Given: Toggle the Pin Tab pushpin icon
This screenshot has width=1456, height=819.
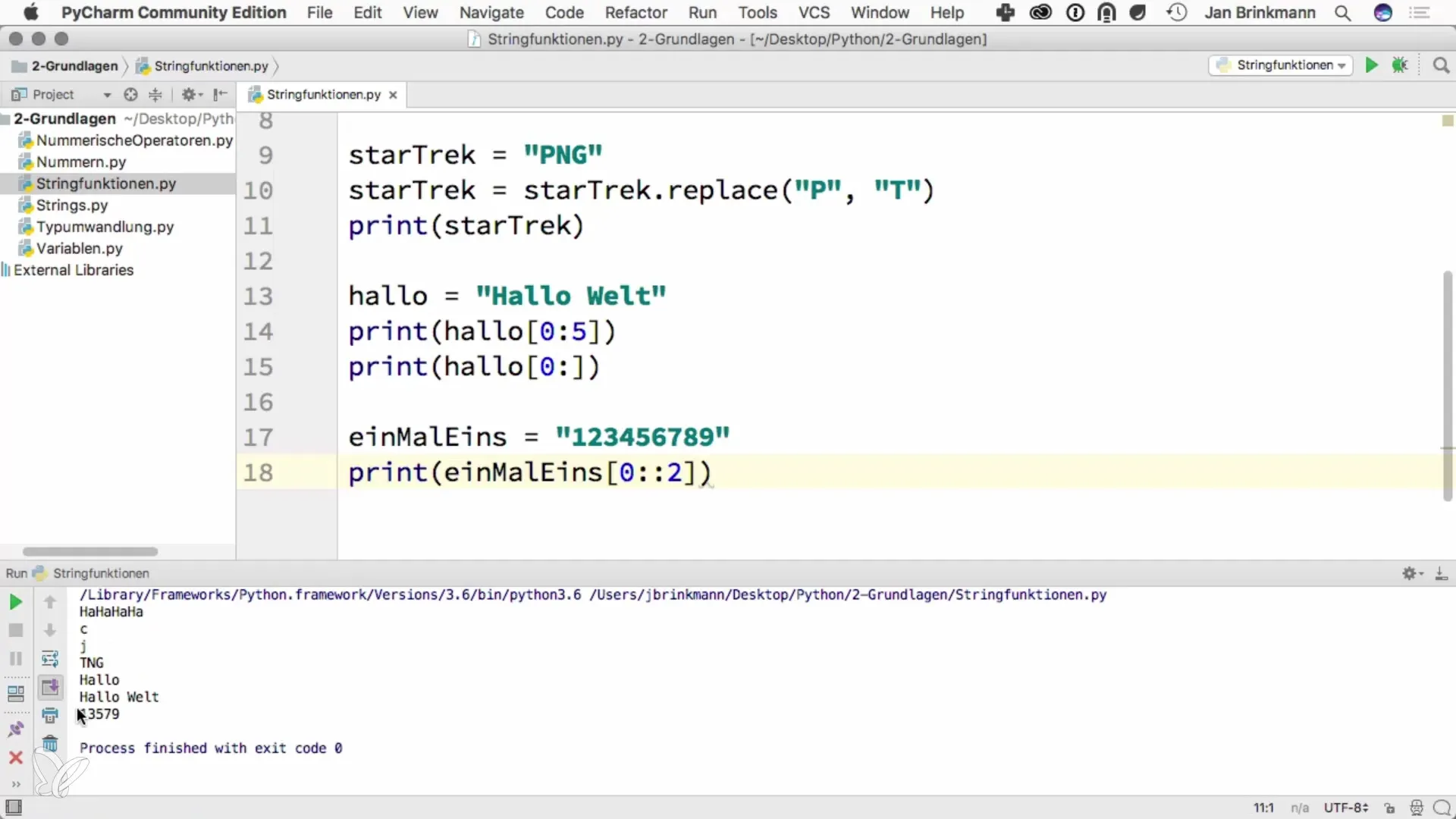Looking at the screenshot, I should point(15,730).
